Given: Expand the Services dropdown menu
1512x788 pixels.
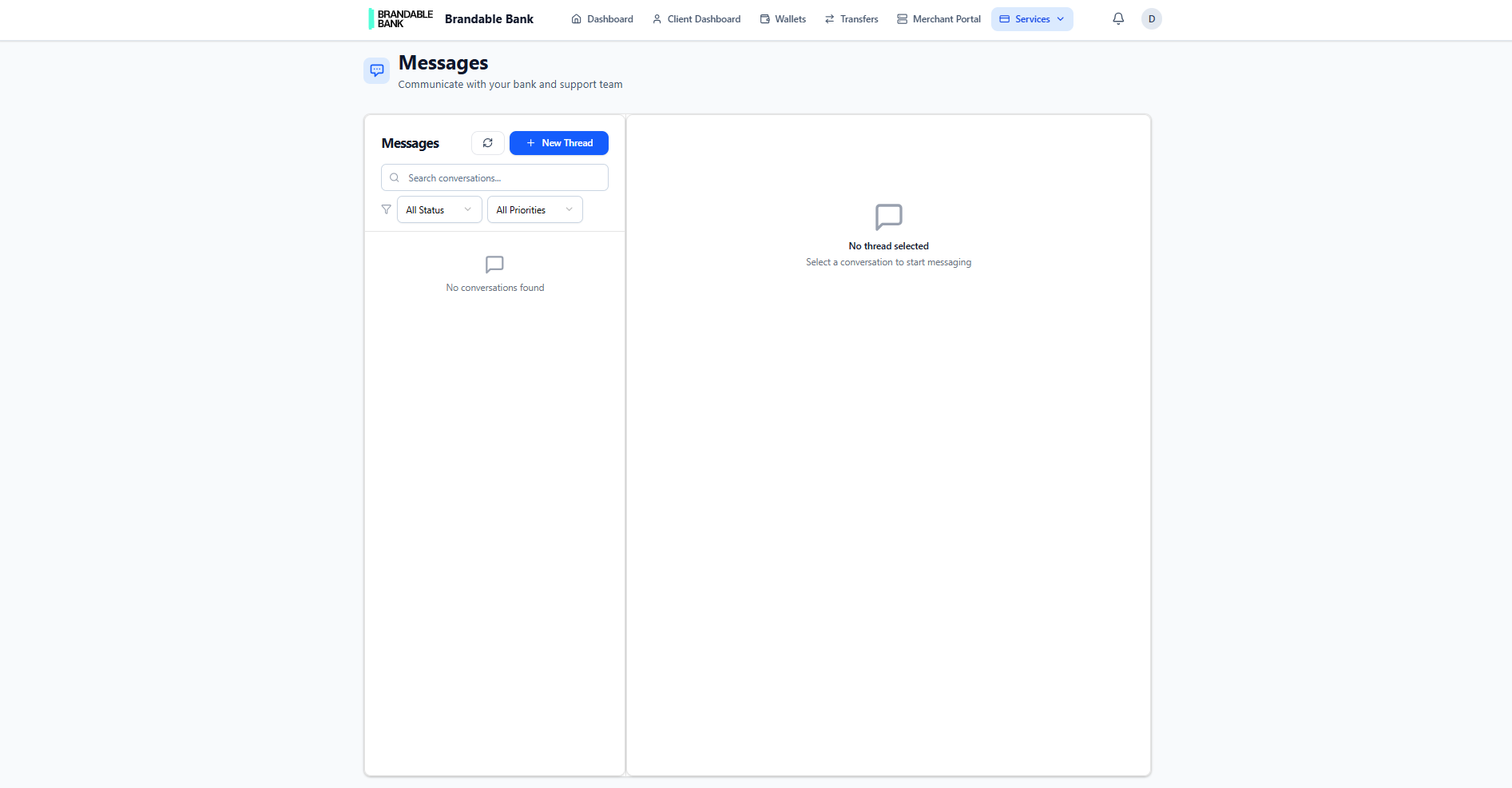Looking at the screenshot, I should pyautogui.click(x=1032, y=19).
